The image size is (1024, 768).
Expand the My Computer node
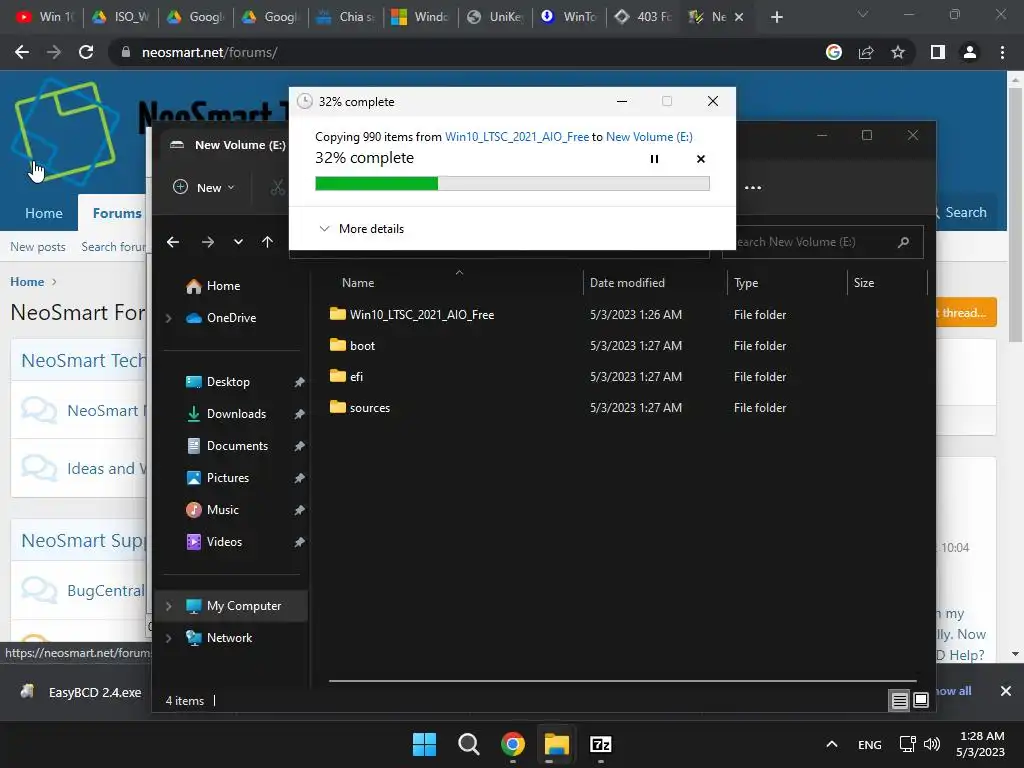point(168,606)
